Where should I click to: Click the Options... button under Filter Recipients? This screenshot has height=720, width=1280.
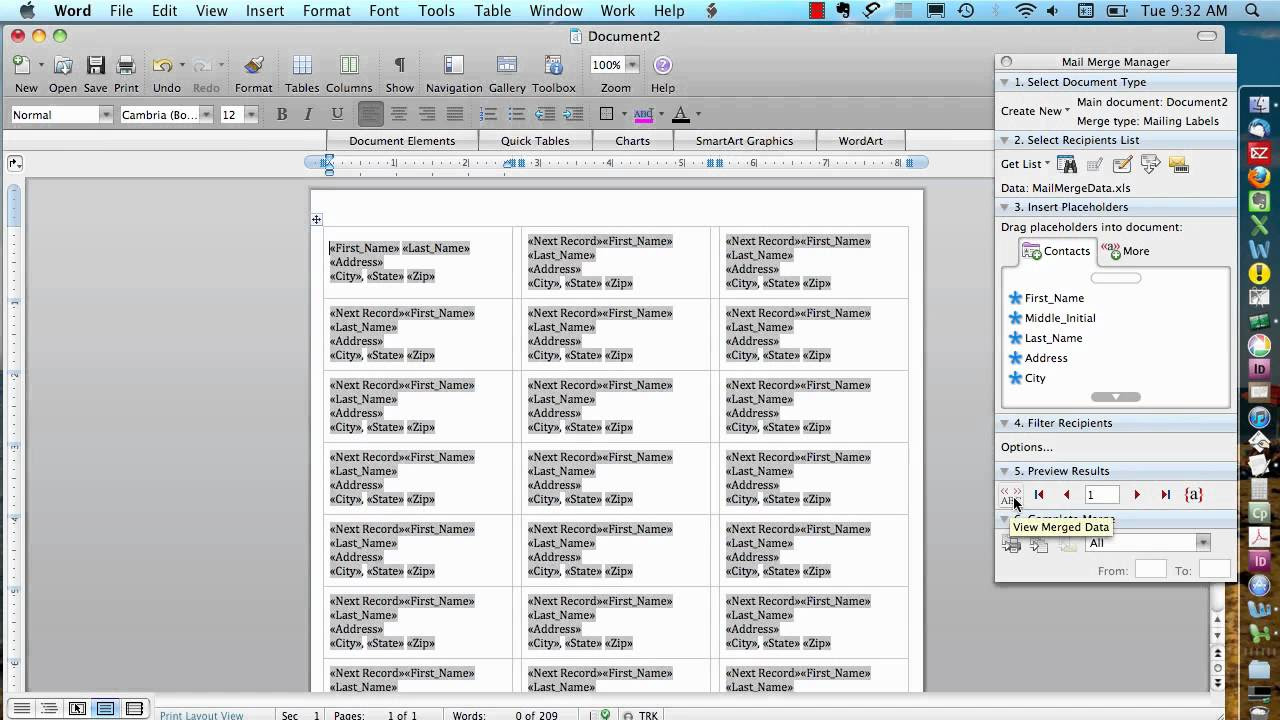(1026, 447)
